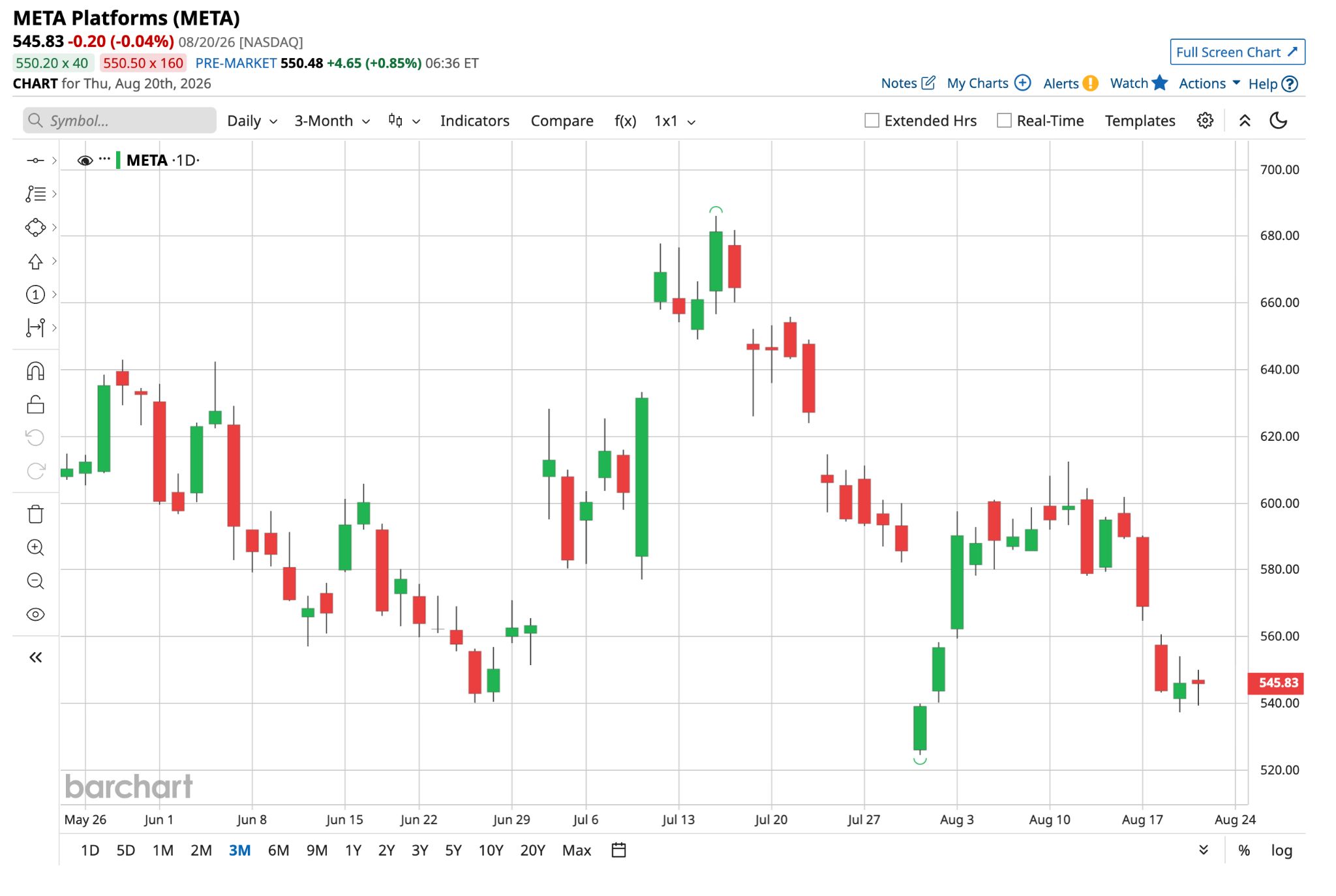Image resolution: width=1336 pixels, height=896 pixels.
Task: Open the Help link
Action: [x=1273, y=83]
